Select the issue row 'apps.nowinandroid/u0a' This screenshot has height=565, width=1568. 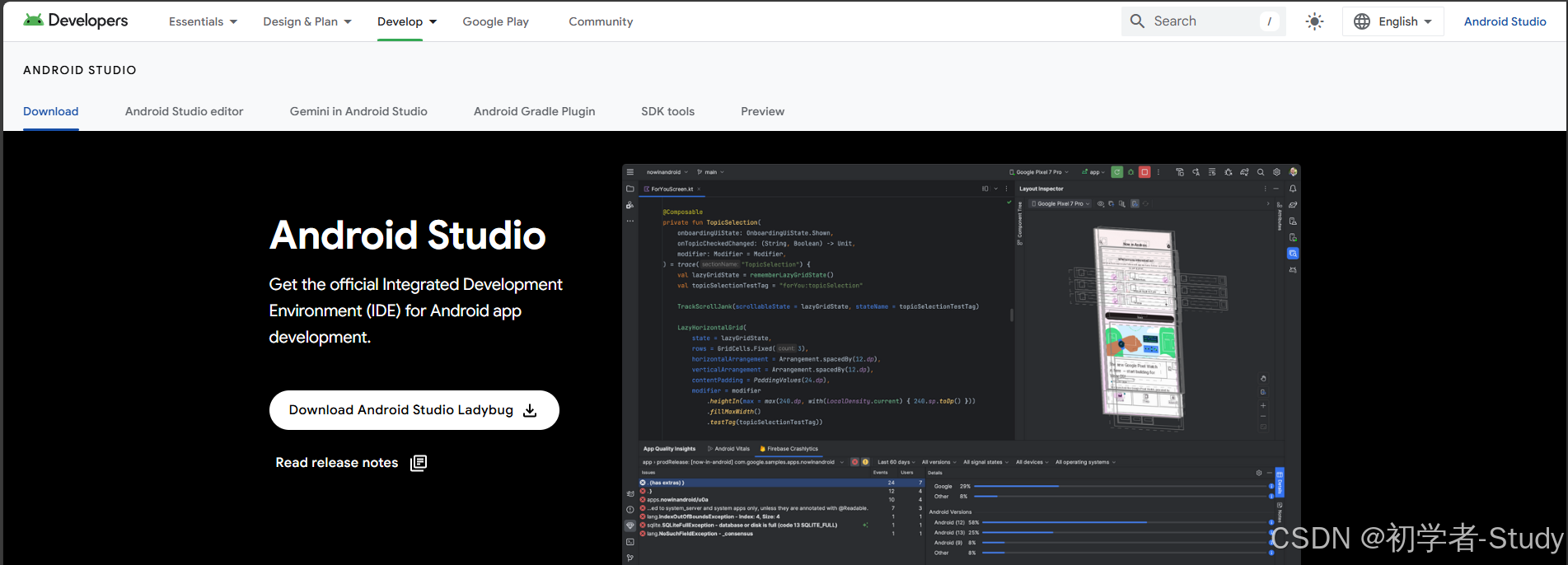click(x=781, y=500)
